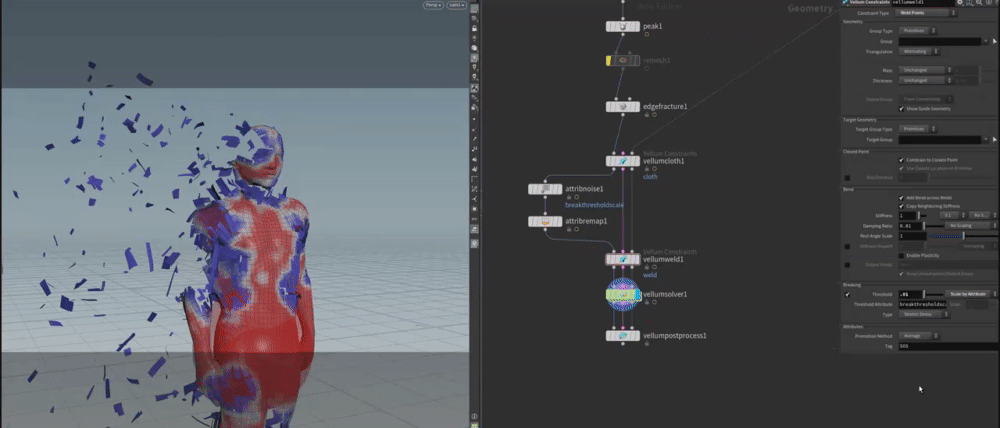Select the vellumcloth1 node icon
This screenshot has width=1000, height=428.
click(622, 161)
